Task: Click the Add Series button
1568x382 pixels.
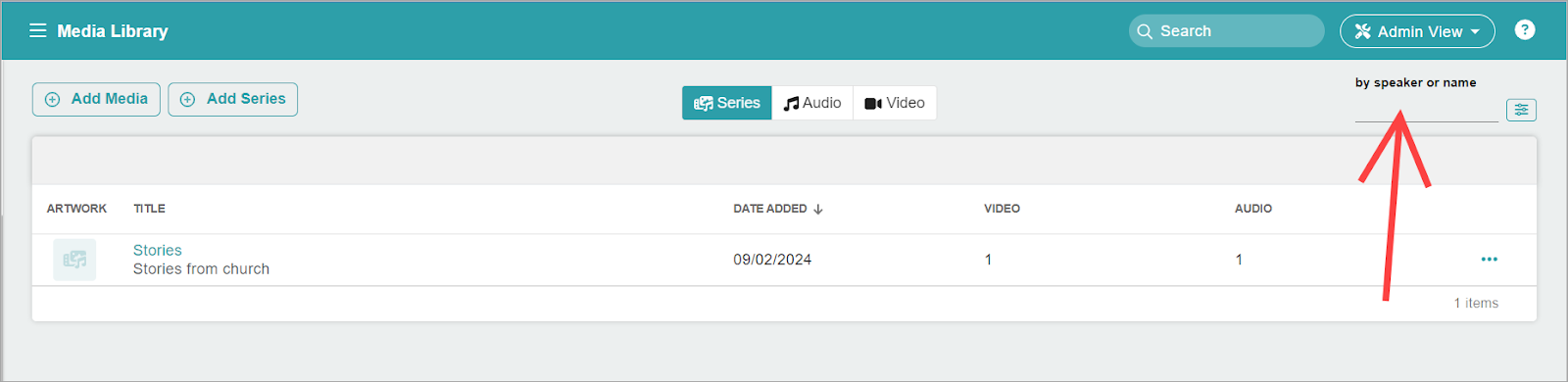Action: coord(233,99)
